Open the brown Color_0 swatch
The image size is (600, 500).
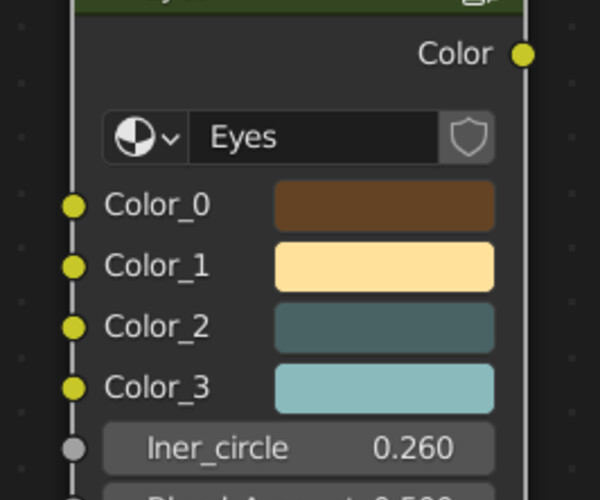(x=385, y=206)
